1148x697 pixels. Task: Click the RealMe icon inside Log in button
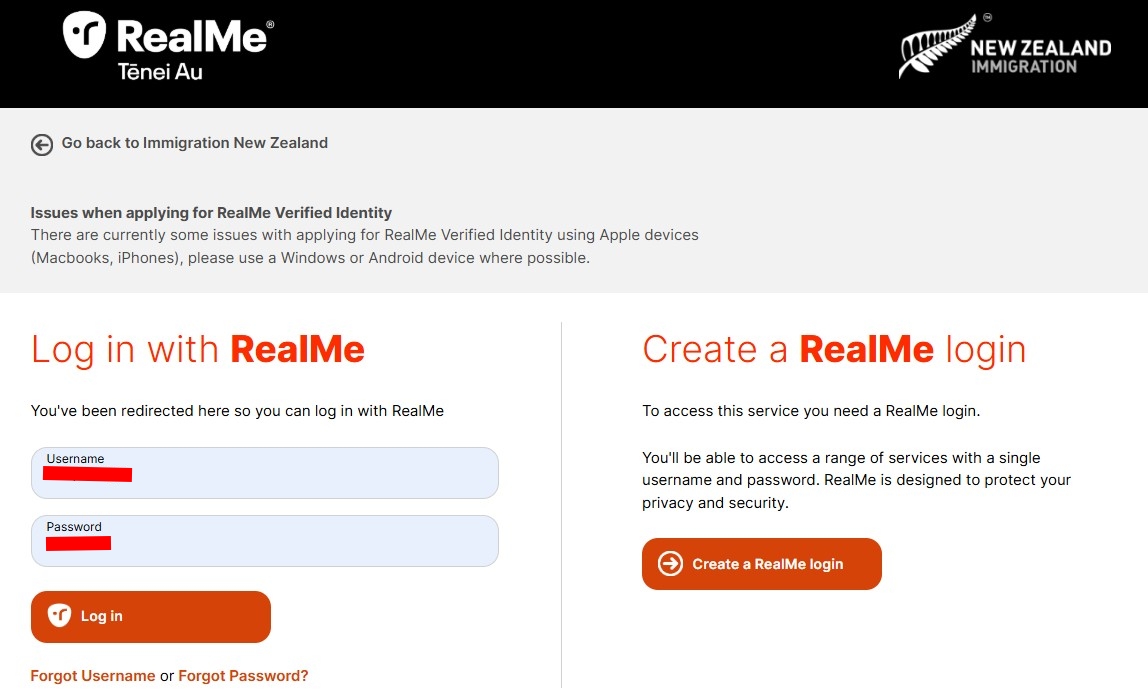(59, 615)
